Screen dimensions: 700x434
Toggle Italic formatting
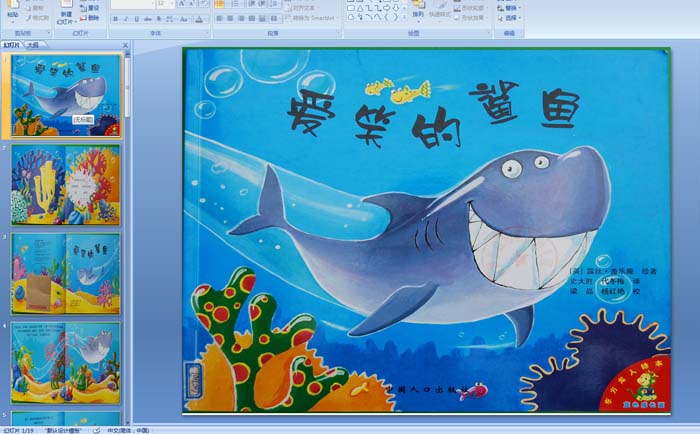(126, 19)
